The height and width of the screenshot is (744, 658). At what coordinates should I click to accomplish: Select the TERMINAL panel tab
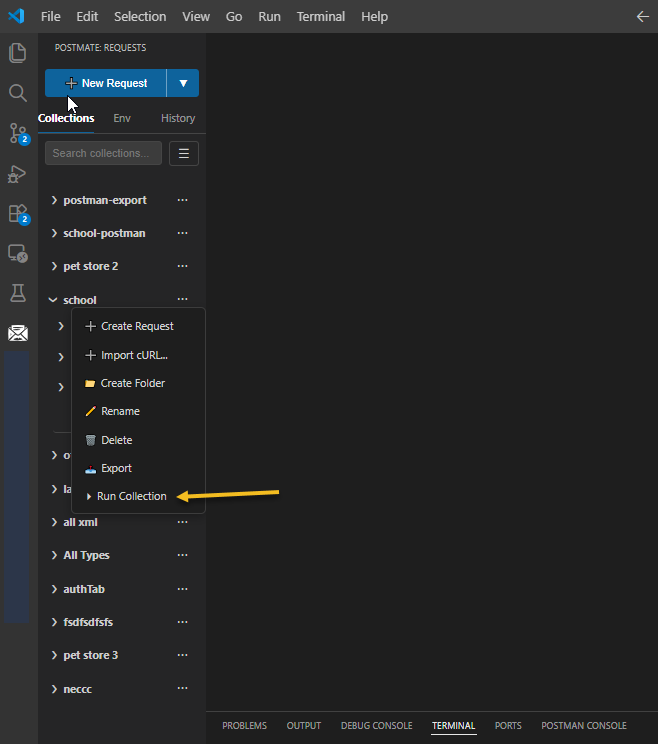pyautogui.click(x=454, y=725)
